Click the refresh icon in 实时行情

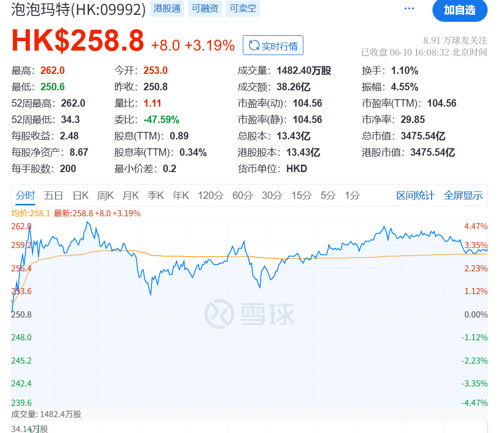pyautogui.click(x=254, y=45)
